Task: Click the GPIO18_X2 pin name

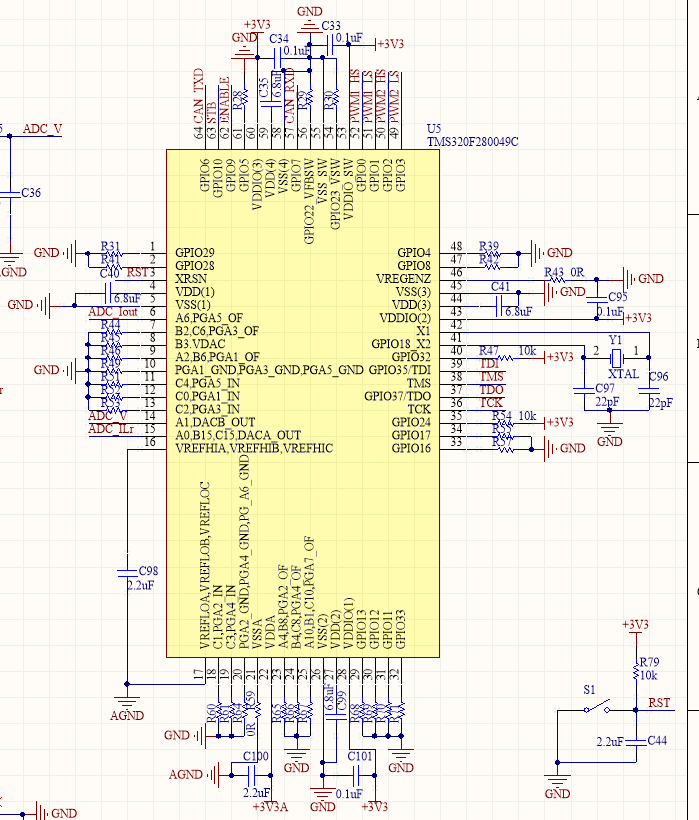Action: [401, 344]
